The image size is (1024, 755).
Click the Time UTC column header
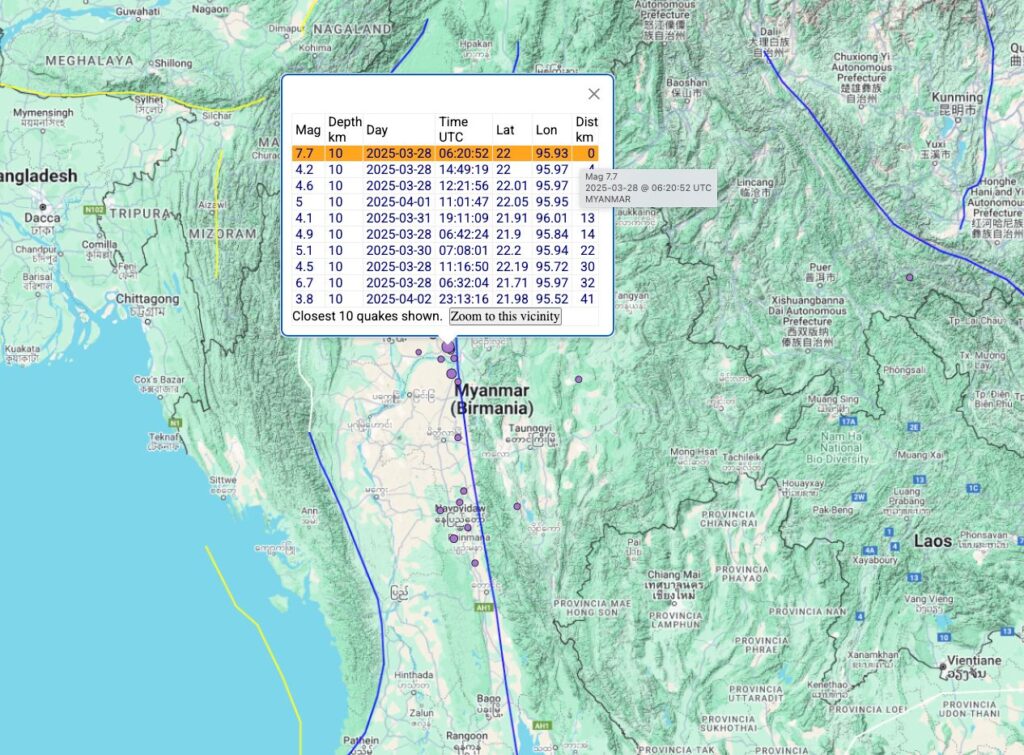(x=453, y=129)
